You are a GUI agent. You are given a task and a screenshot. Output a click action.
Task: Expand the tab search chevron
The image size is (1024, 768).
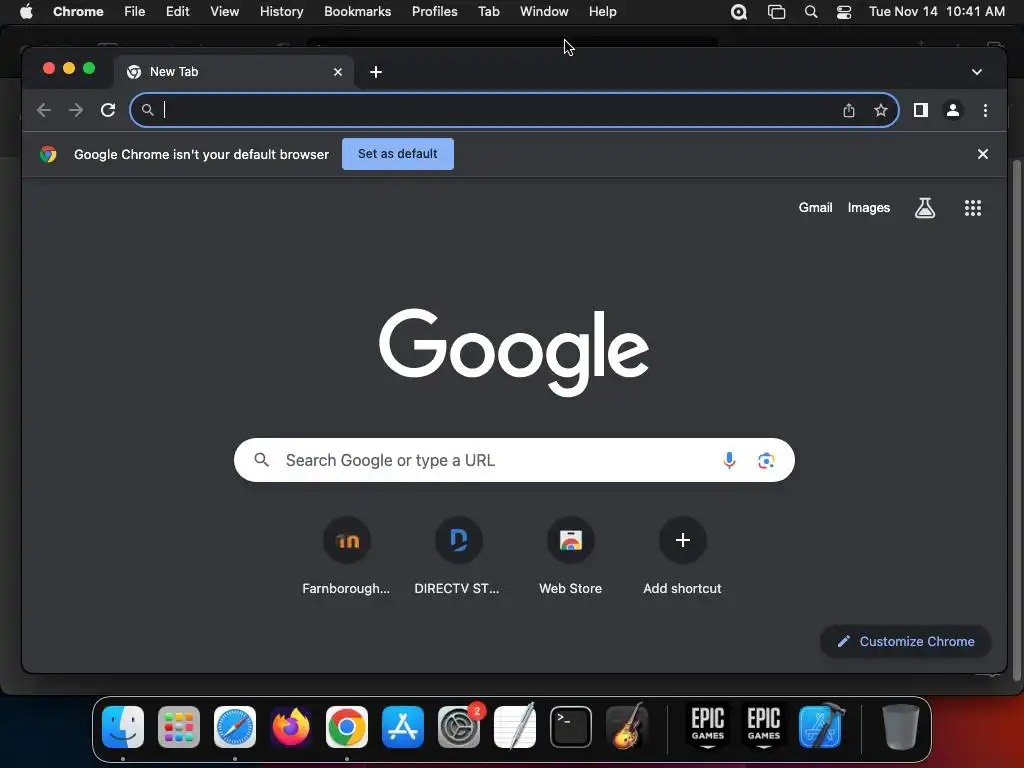pyautogui.click(x=976, y=72)
